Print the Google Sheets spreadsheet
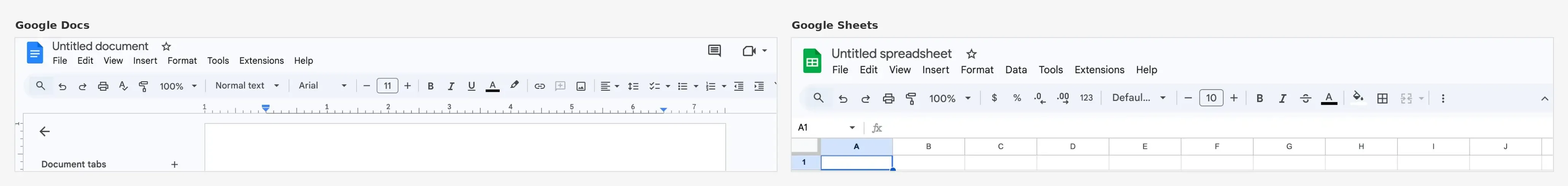The width and height of the screenshot is (1568, 186). click(889, 98)
